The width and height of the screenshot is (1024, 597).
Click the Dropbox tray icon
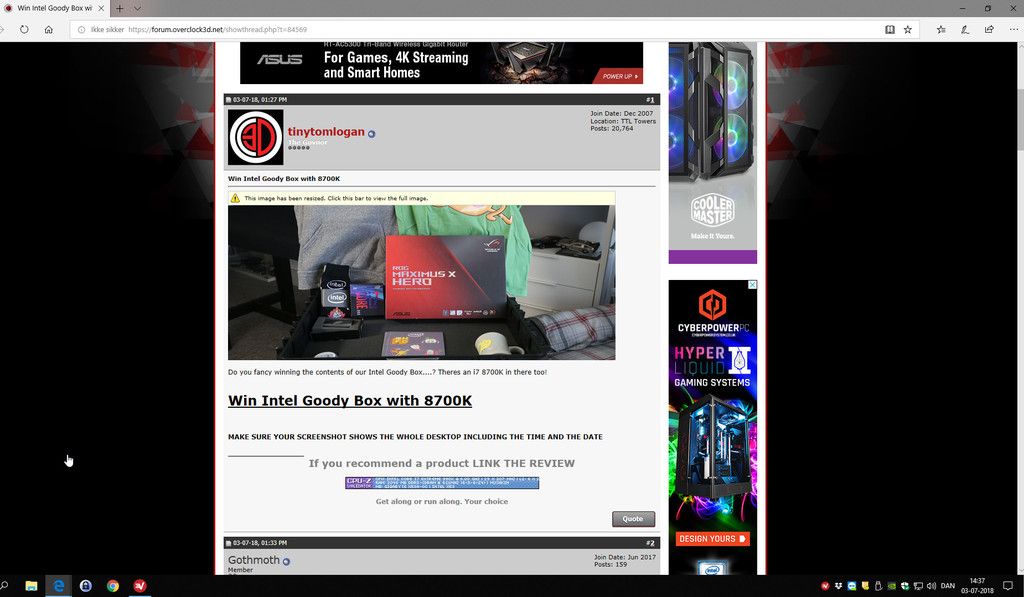839,586
